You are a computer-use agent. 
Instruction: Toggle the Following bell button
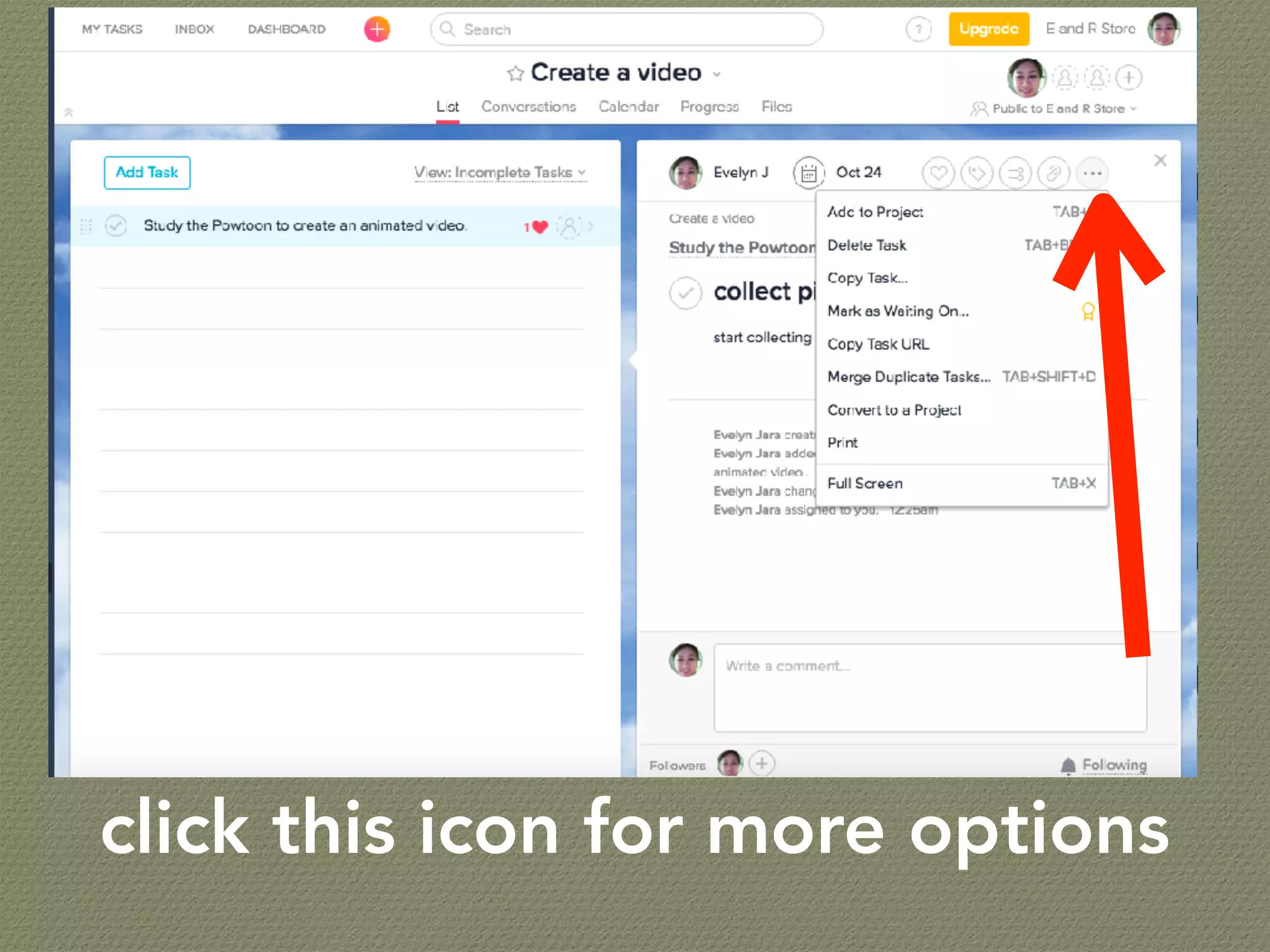[1104, 765]
